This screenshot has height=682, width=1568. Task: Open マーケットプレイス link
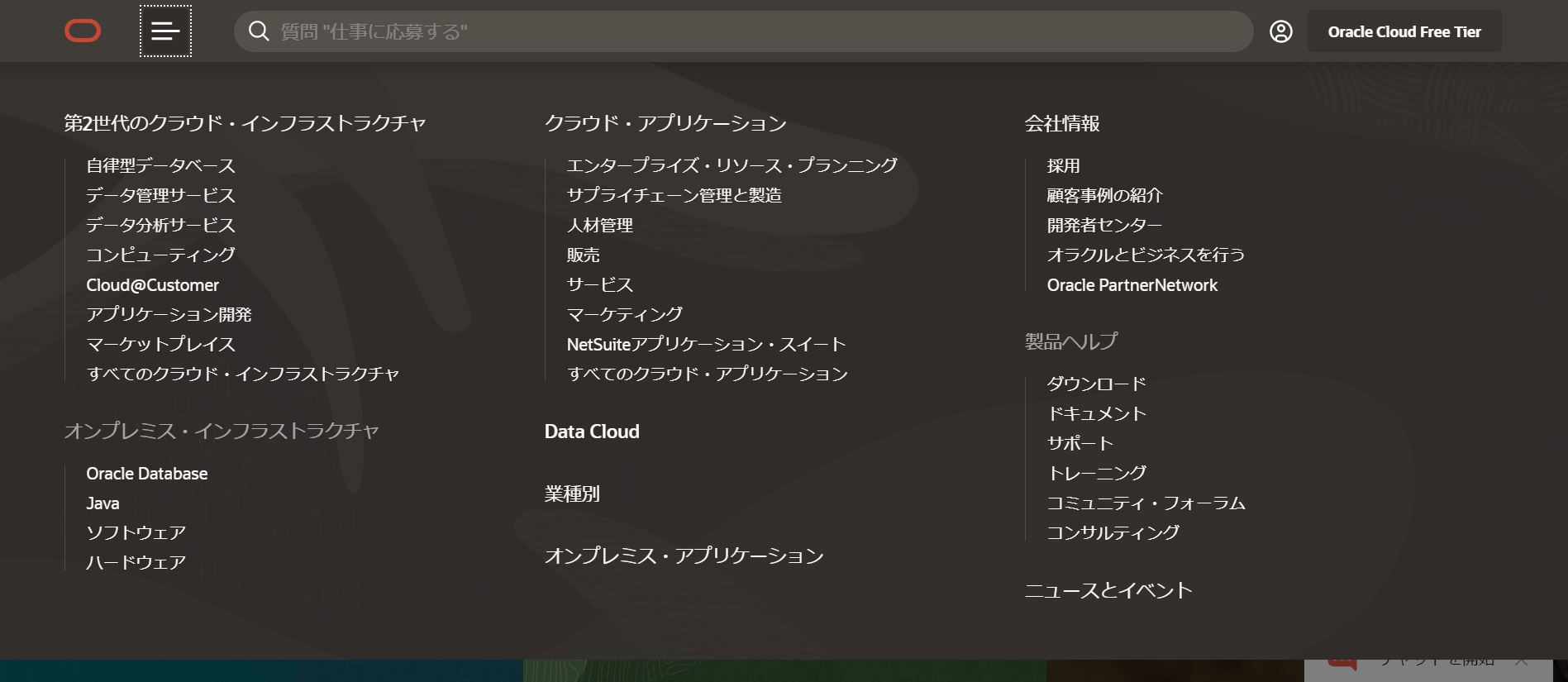point(160,344)
